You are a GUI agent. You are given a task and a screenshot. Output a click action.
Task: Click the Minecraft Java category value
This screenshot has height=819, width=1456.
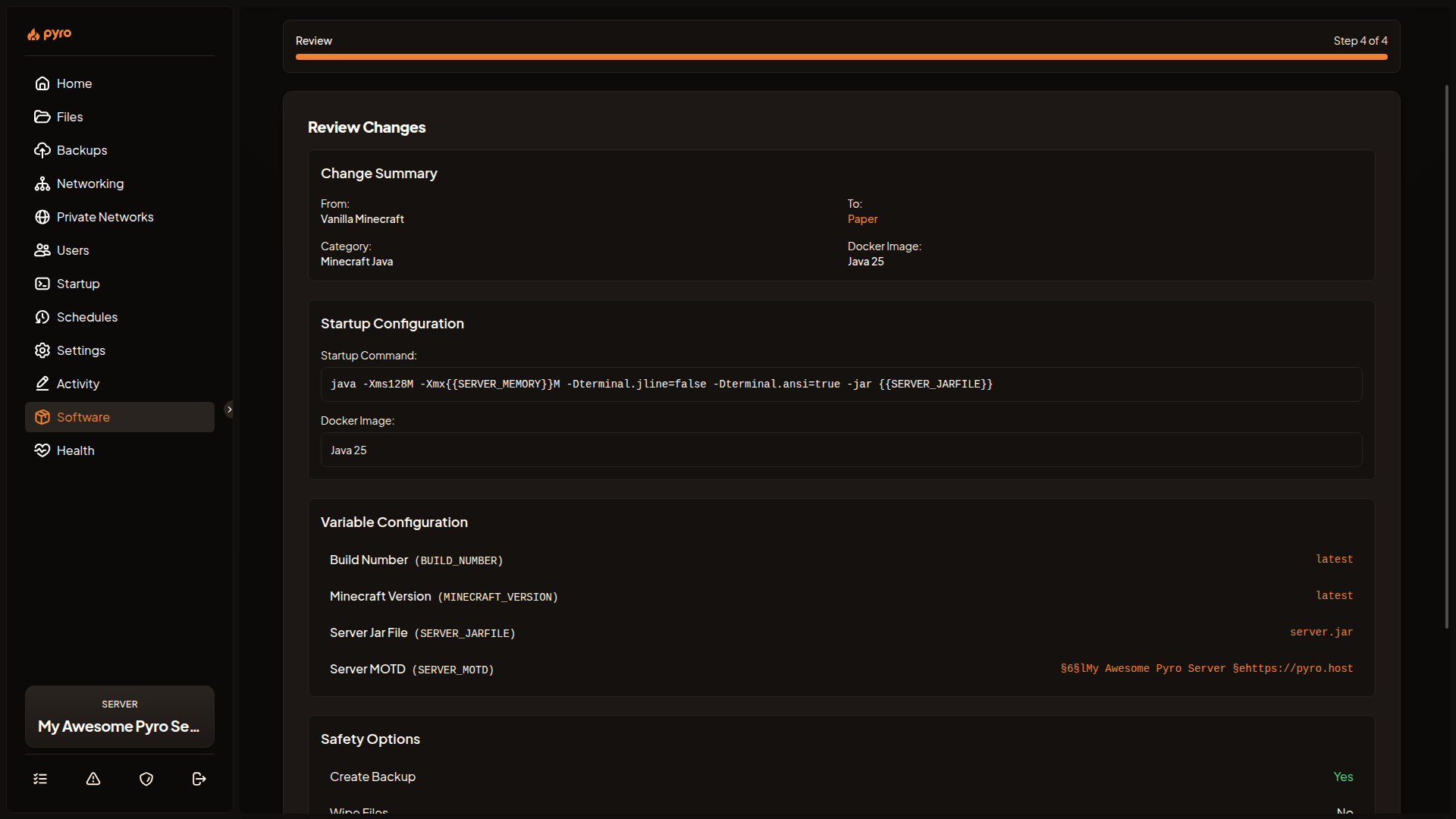[x=356, y=262]
